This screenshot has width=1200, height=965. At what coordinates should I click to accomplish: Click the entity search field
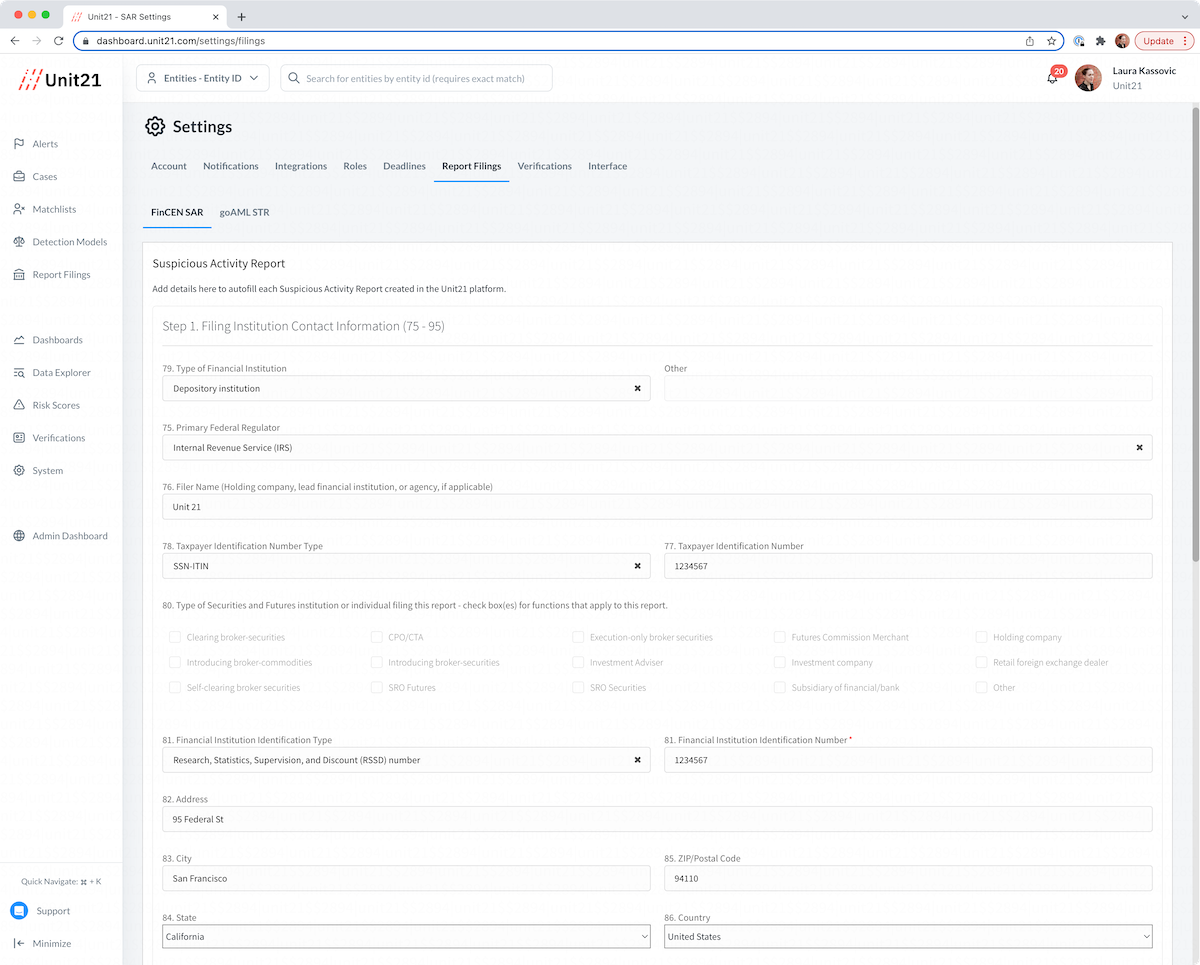(416, 78)
